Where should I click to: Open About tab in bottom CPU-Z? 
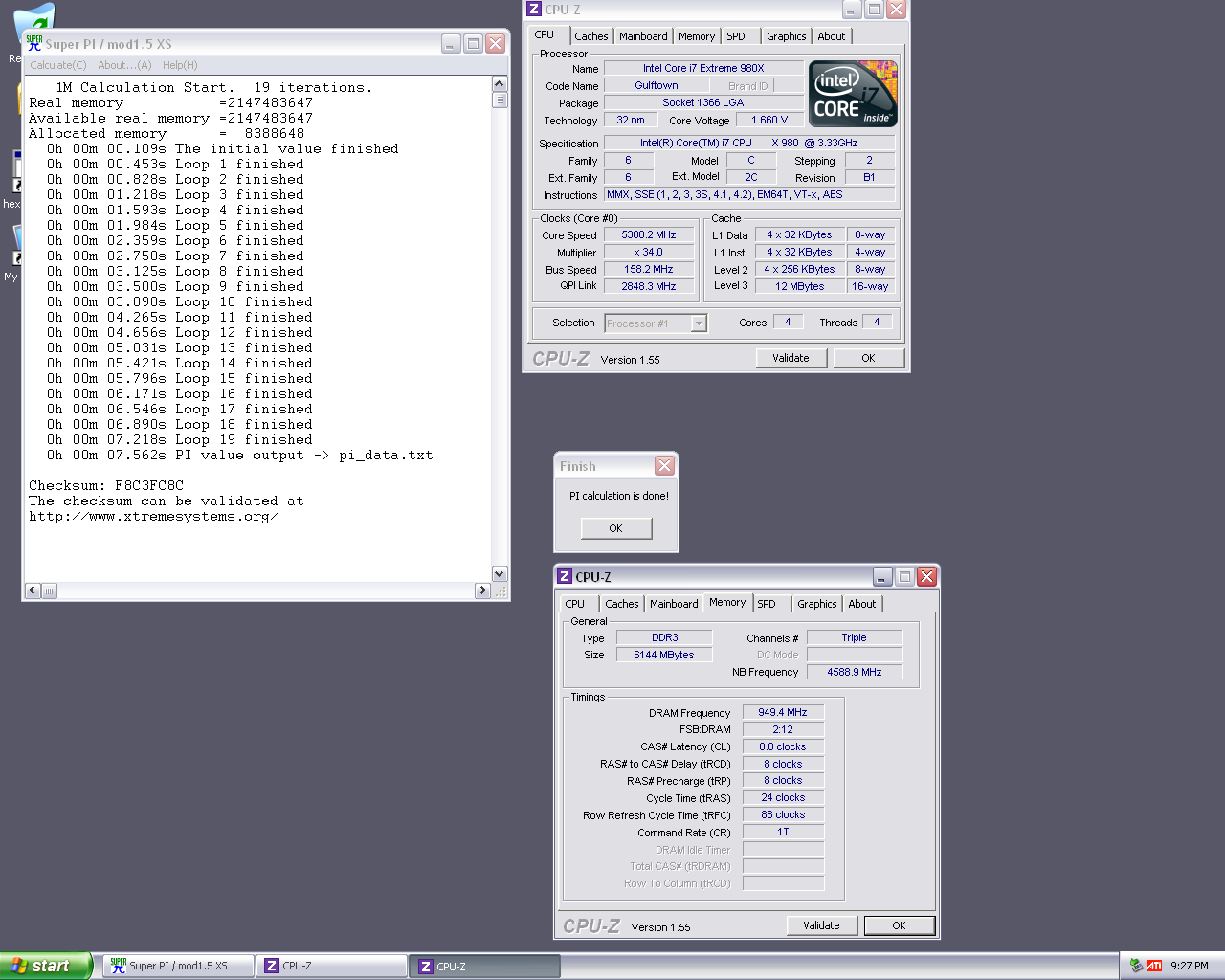click(x=862, y=604)
